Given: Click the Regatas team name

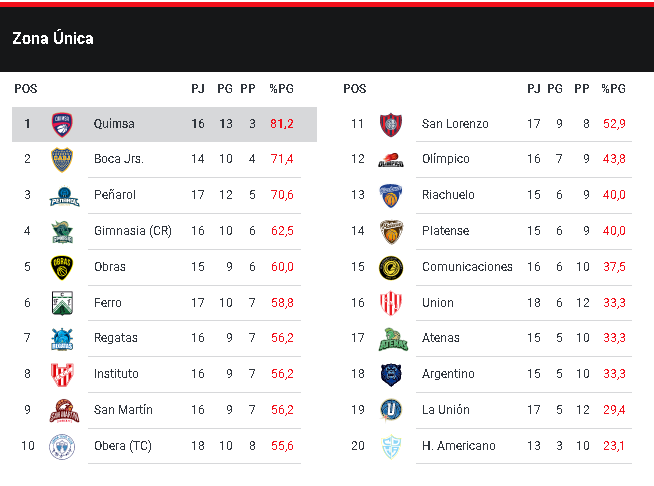Looking at the screenshot, I should (x=116, y=339).
